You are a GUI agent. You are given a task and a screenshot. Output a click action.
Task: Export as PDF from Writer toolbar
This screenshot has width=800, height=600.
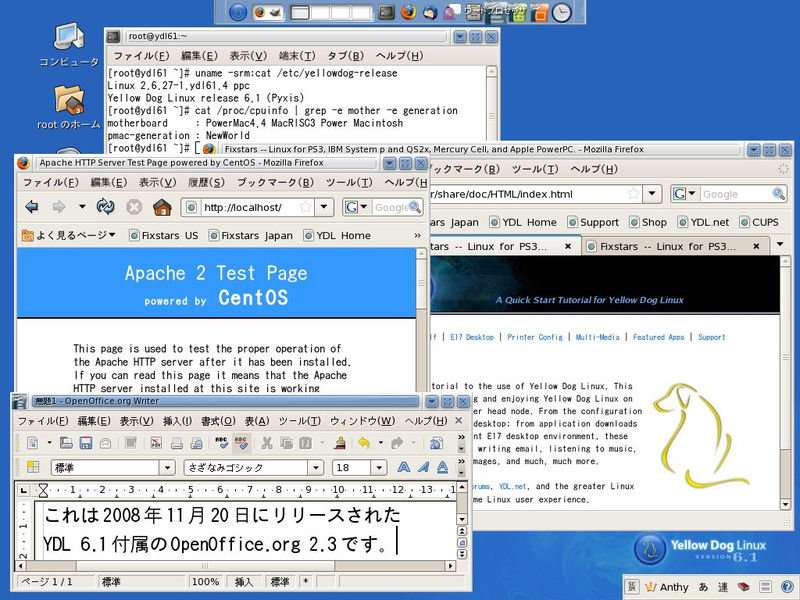tap(156, 443)
